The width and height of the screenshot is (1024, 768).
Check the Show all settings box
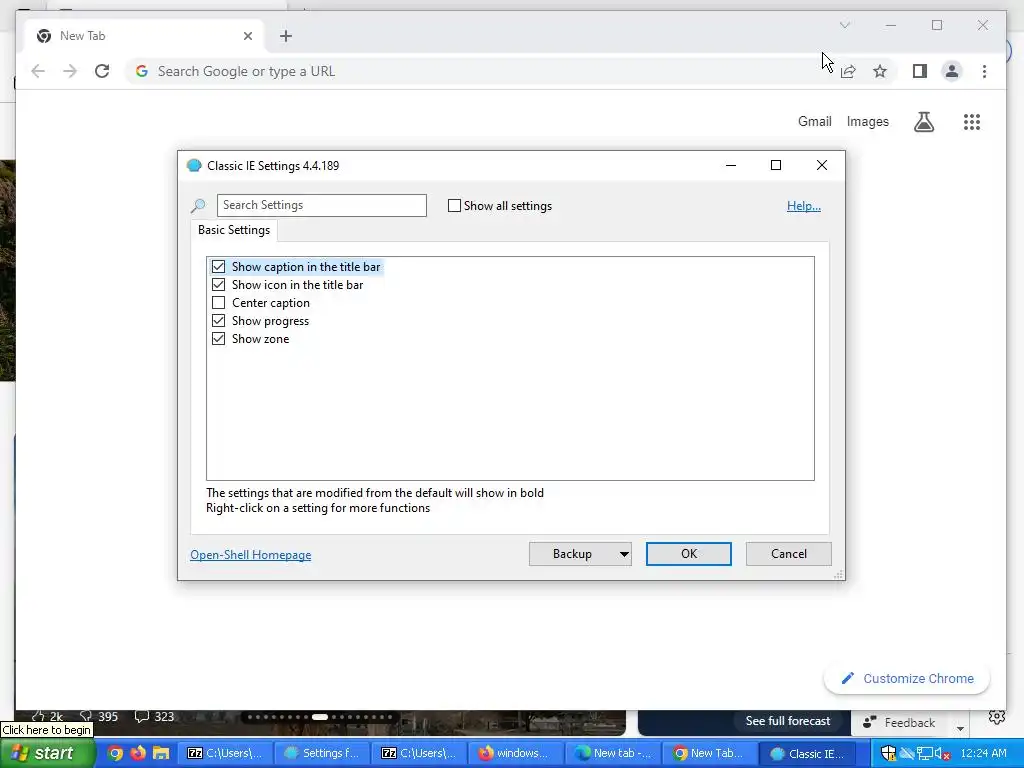click(x=454, y=206)
